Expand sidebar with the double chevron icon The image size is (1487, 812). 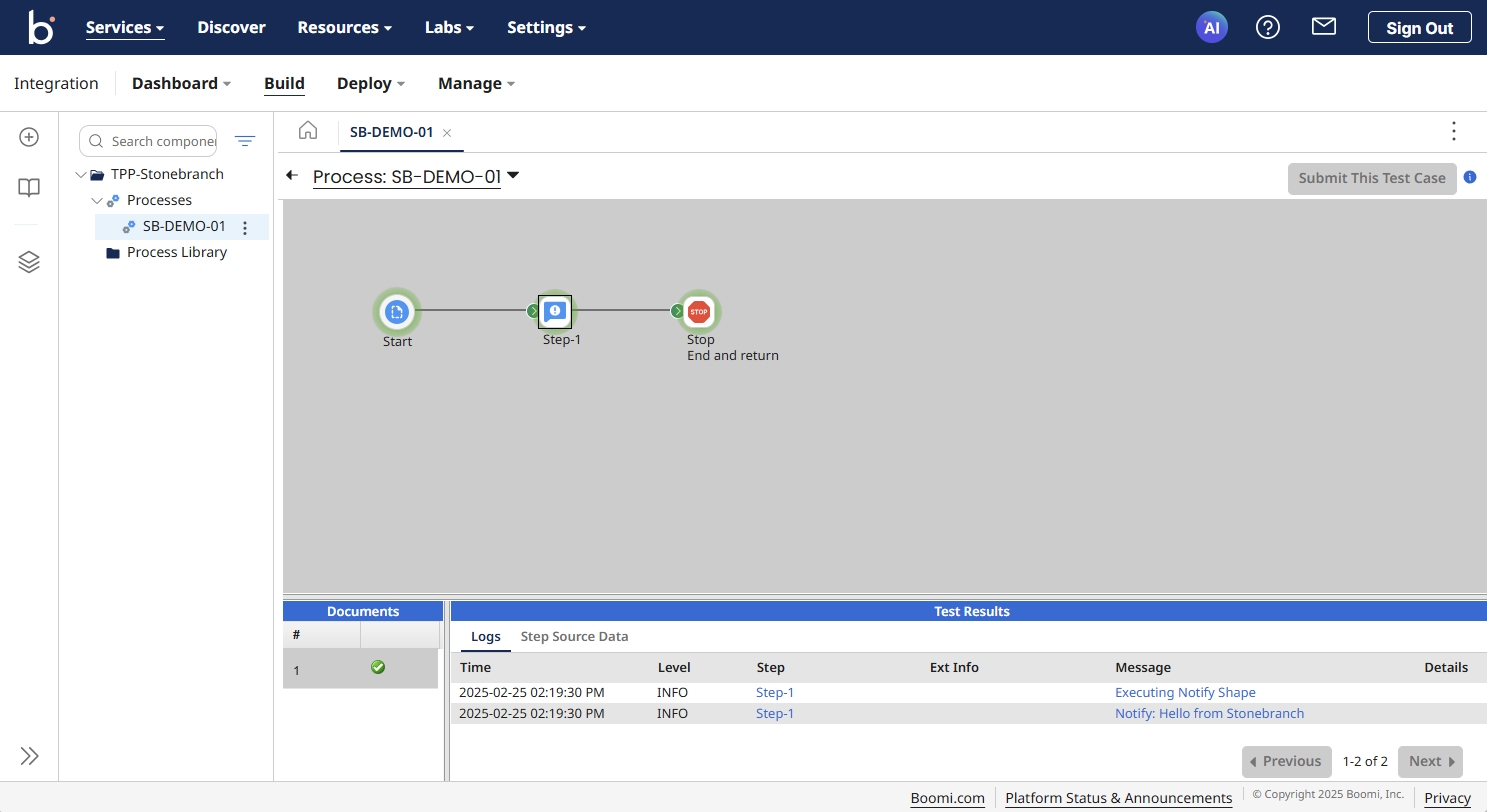29,756
